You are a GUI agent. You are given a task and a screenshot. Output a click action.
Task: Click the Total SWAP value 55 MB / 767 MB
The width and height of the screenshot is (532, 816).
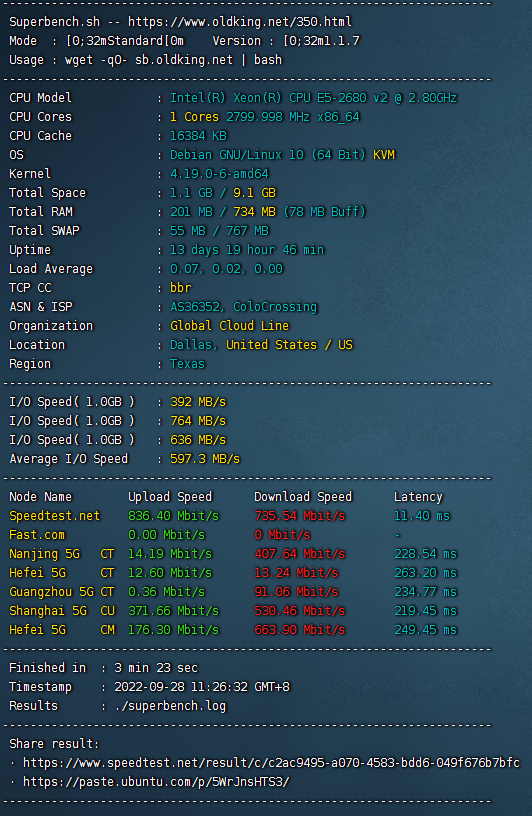tap(219, 231)
